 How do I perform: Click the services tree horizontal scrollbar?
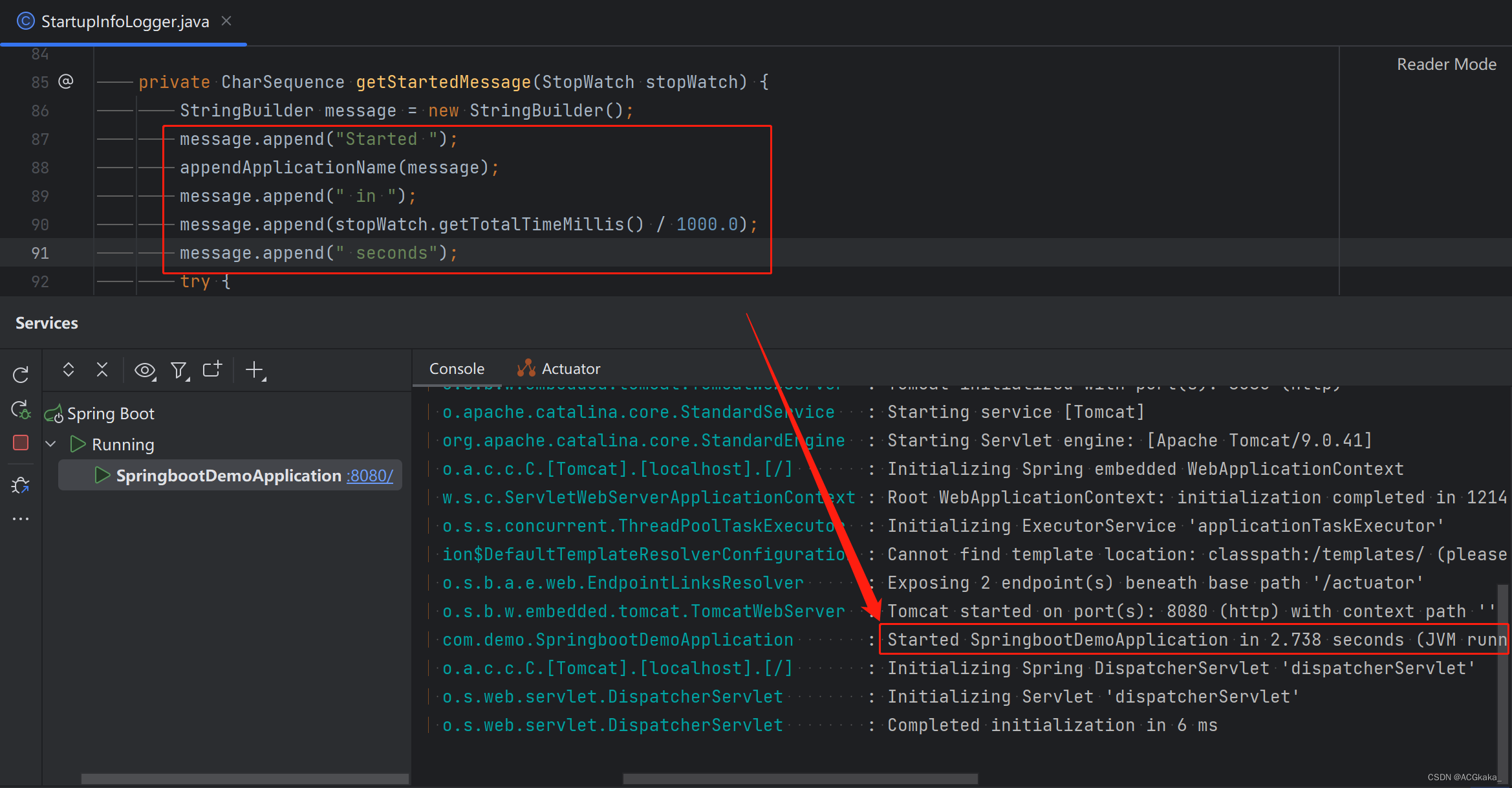(244, 779)
